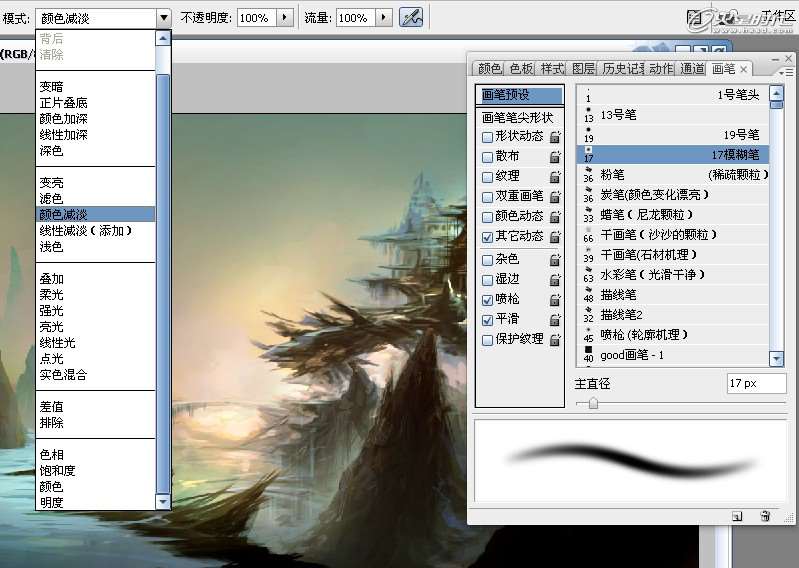Image resolution: width=799 pixels, height=568 pixels.
Task: Click lock icon beside 颜色动态
Action: tap(555, 217)
